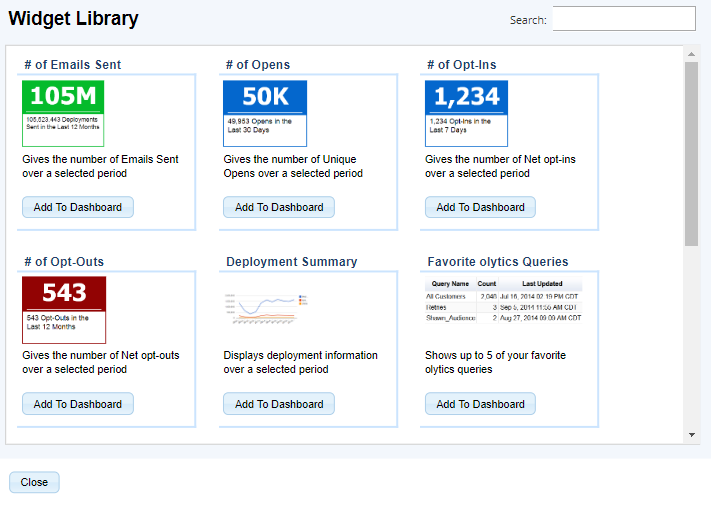Add the # of Opt-Outs widget to dashboard
Screen dimensions: 711x507
(78, 404)
